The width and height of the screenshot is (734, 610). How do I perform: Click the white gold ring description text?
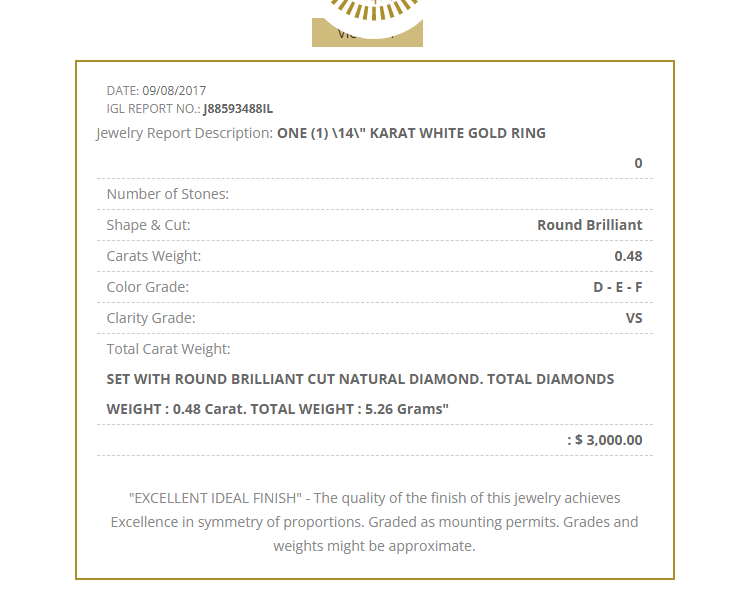[x=411, y=133]
